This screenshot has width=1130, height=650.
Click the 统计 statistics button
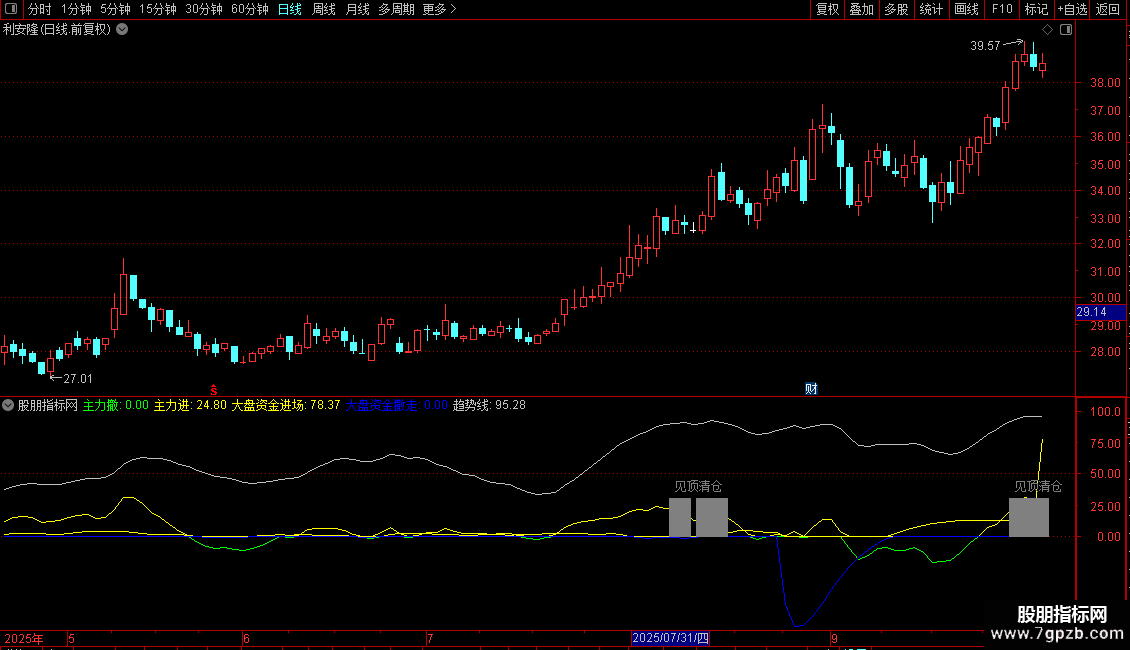click(931, 9)
